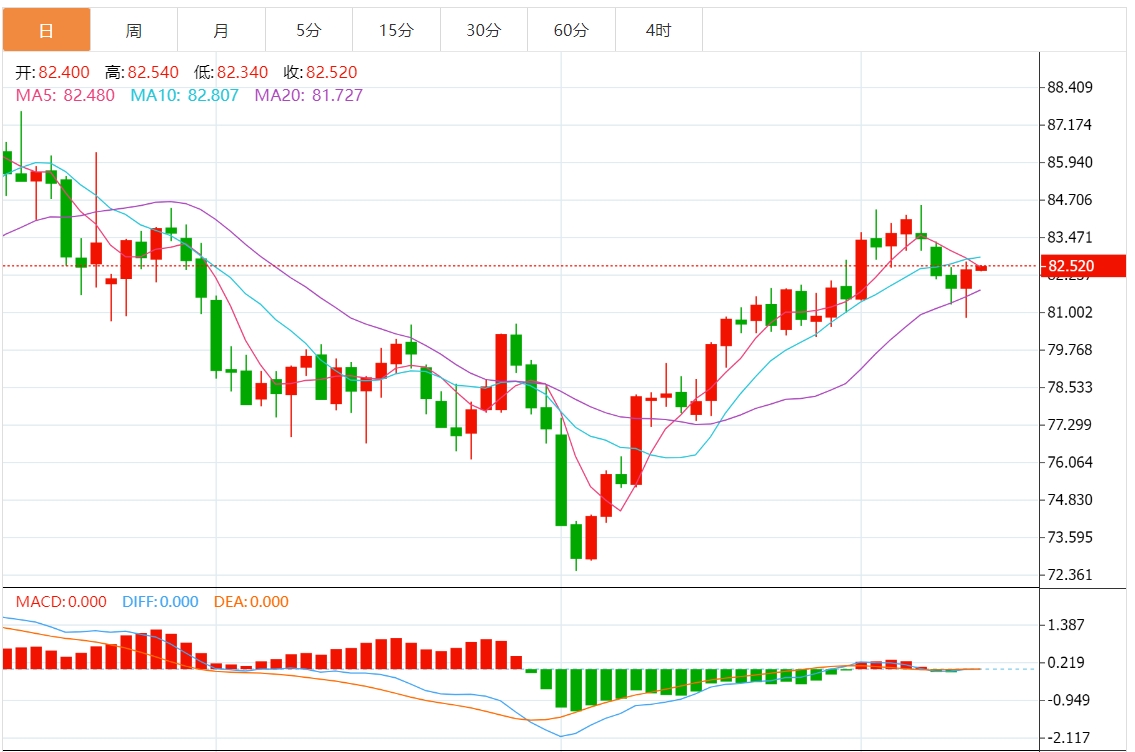Click the 76.064 price axis label
This screenshot has width=1135, height=752.
click(1070, 462)
